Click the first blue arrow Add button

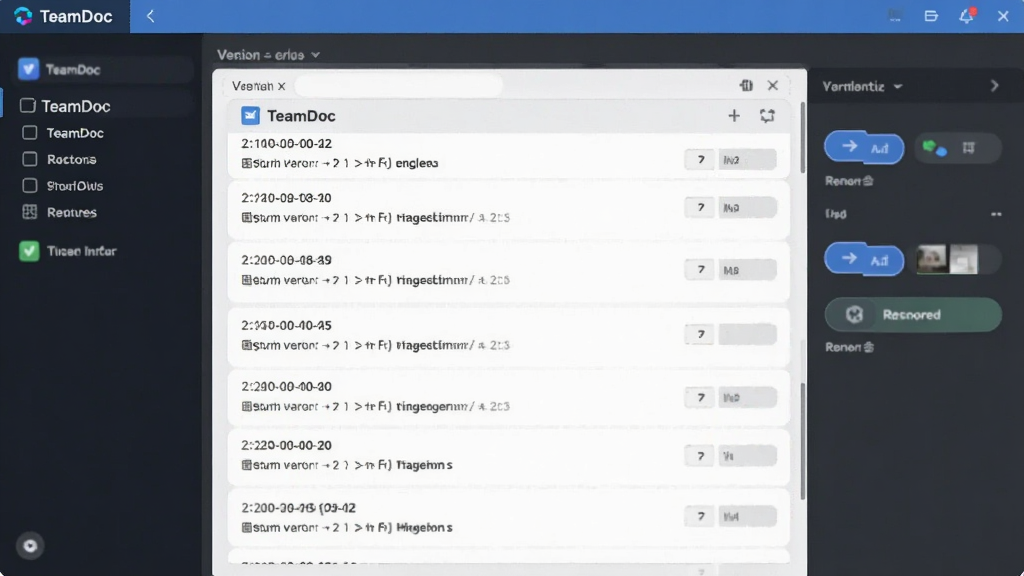(x=864, y=148)
